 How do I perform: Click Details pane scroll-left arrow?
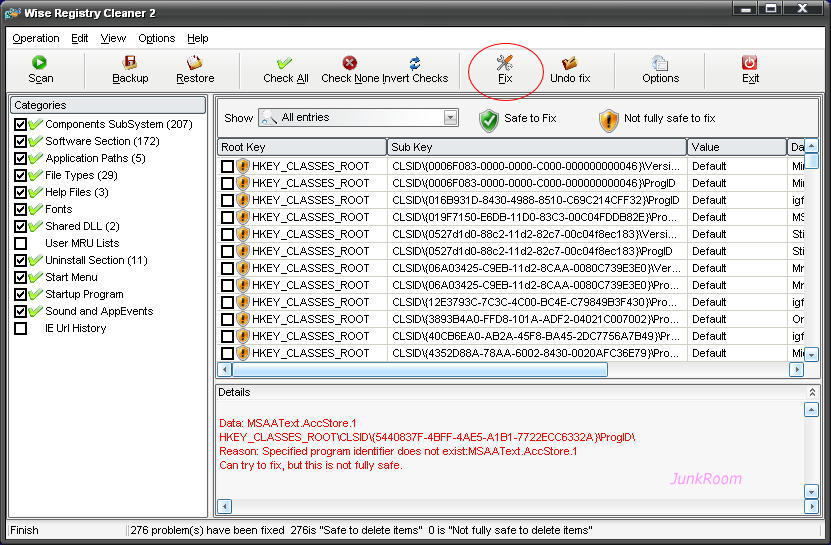pos(225,506)
